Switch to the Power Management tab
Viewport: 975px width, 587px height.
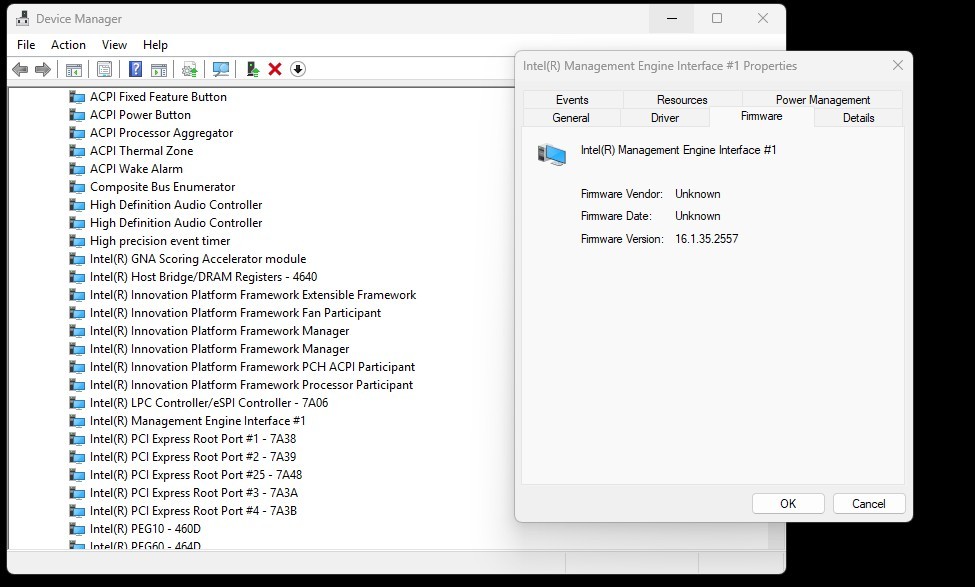pos(823,99)
